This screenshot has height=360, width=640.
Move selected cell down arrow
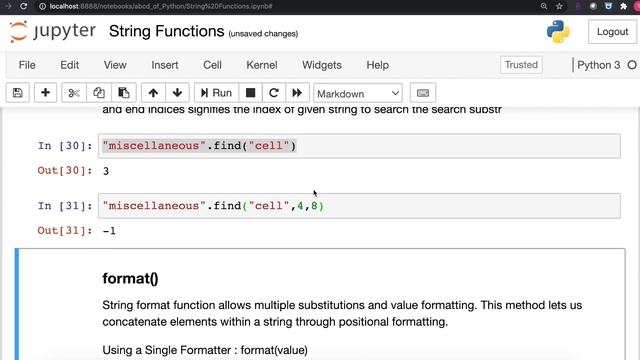pos(177,93)
